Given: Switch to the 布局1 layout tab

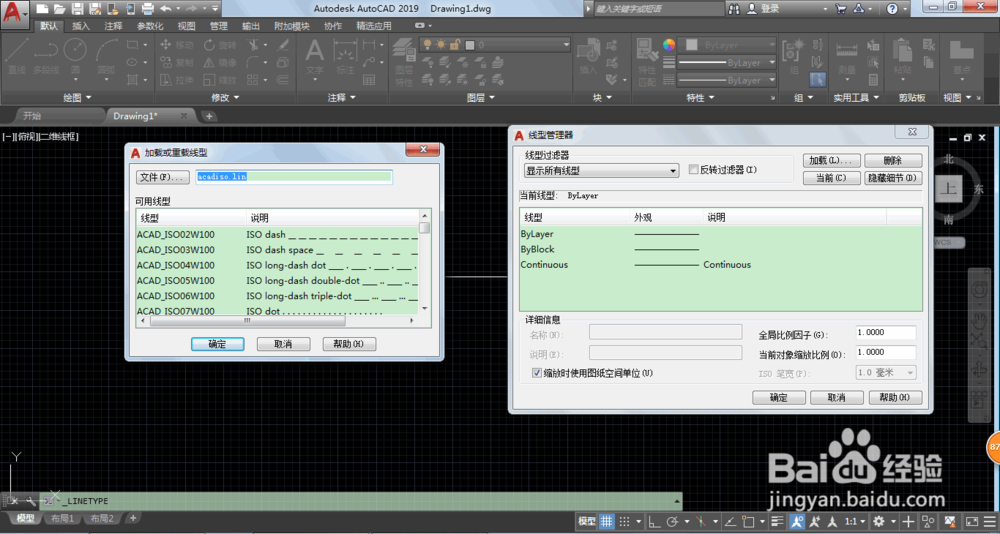Looking at the screenshot, I should (62, 519).
